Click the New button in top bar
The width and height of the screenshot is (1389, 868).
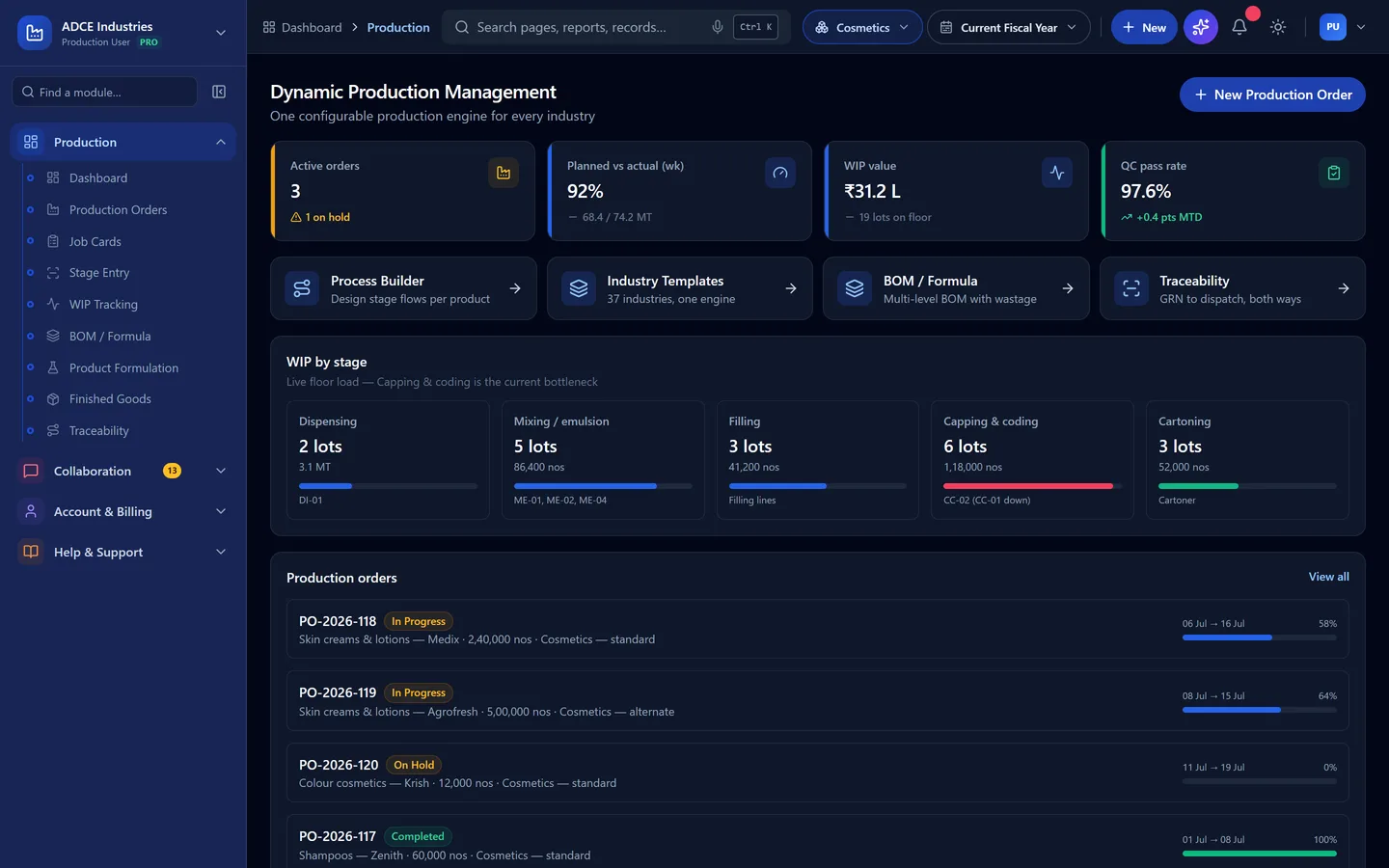[1144, 27]
